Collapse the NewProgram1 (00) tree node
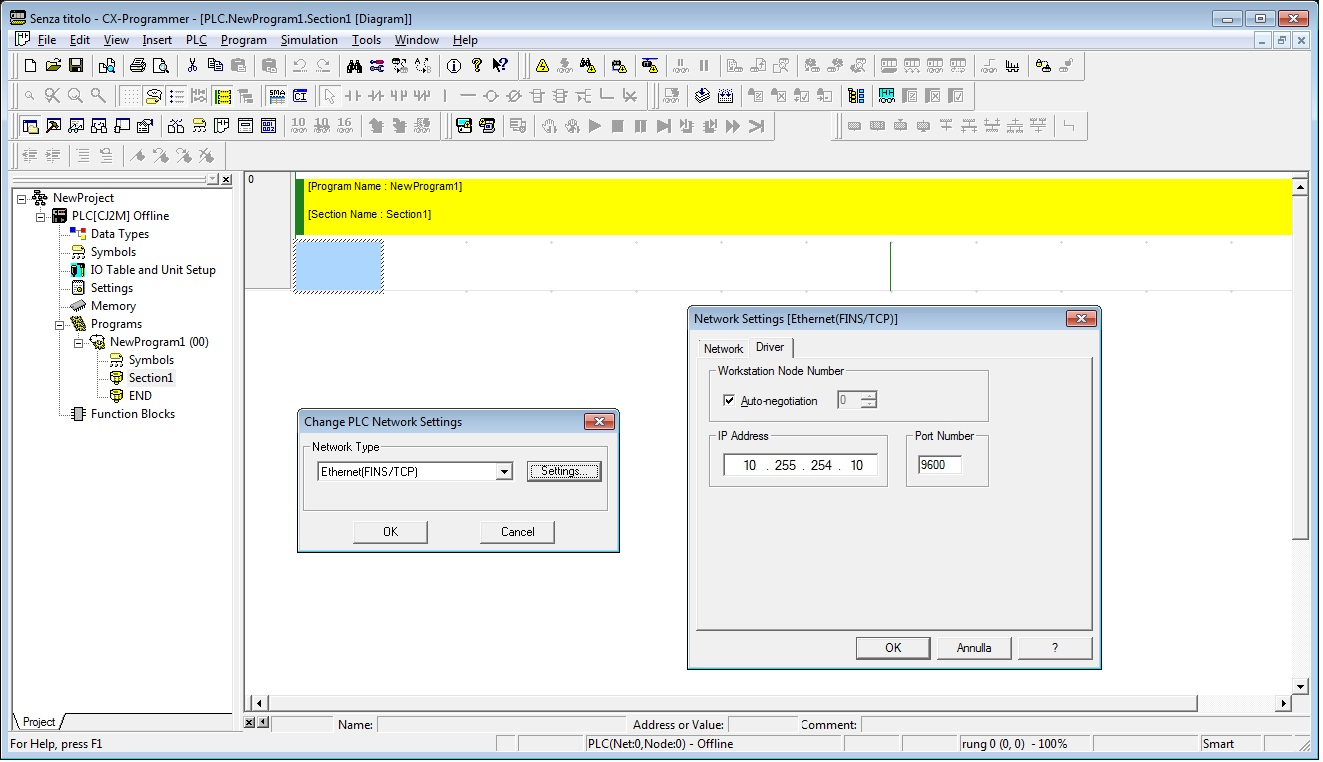The height and width of the screenshot is (762, 1323). [79, 342]
